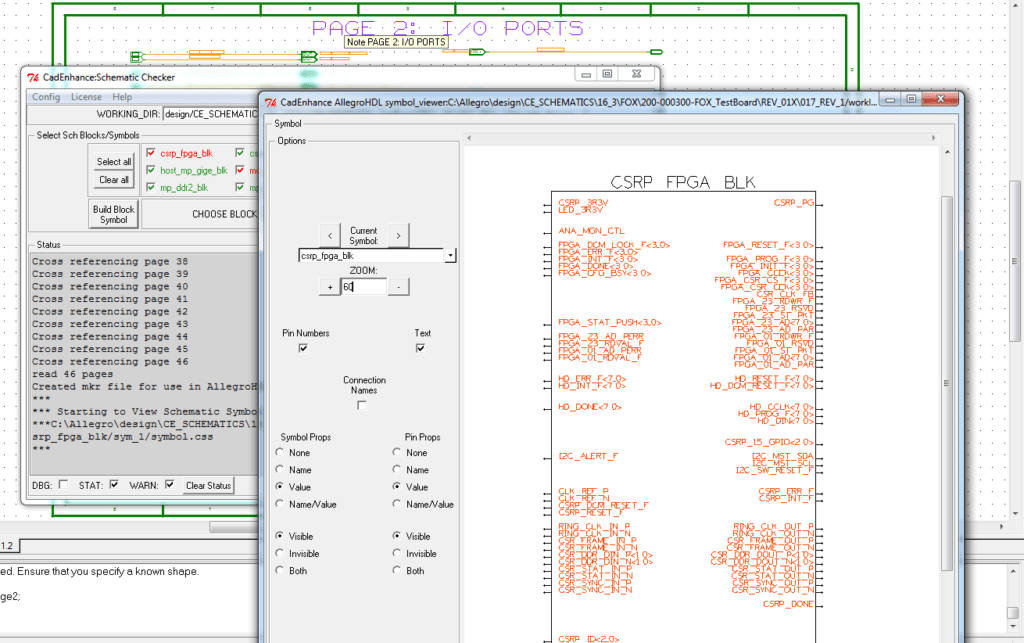Click symbol viewer Tk window icon

[270, 102]
